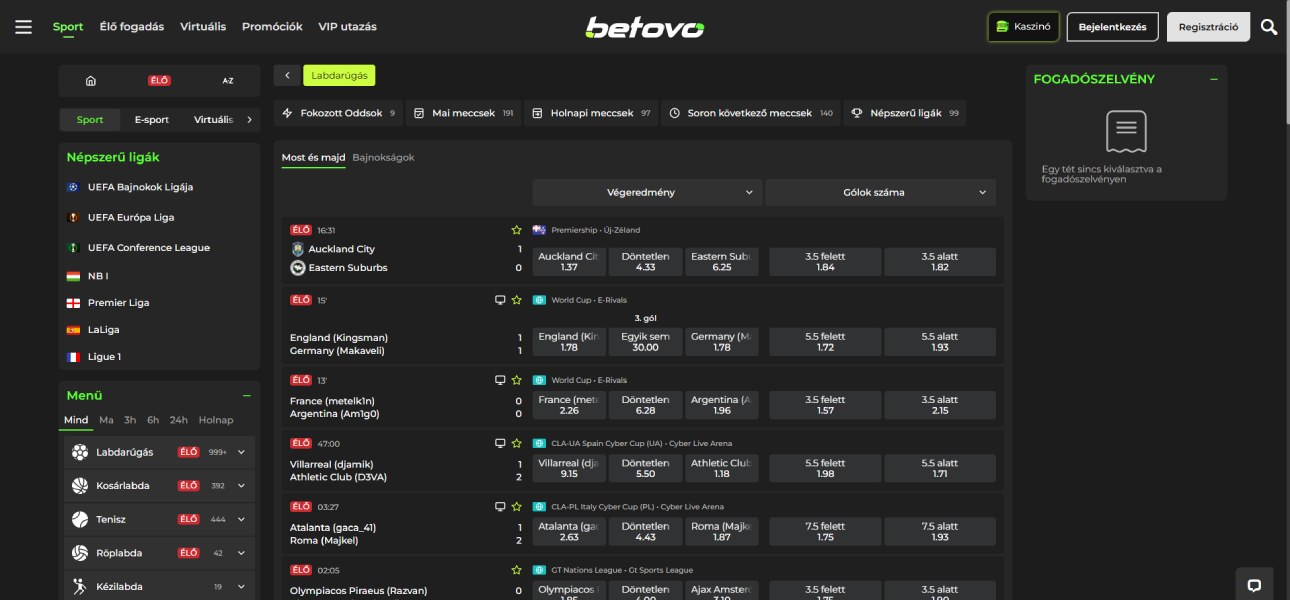This screenshot has height=600, width=1290.
Task: Filter menu by 3h time tab
Action: pos(130,420)
